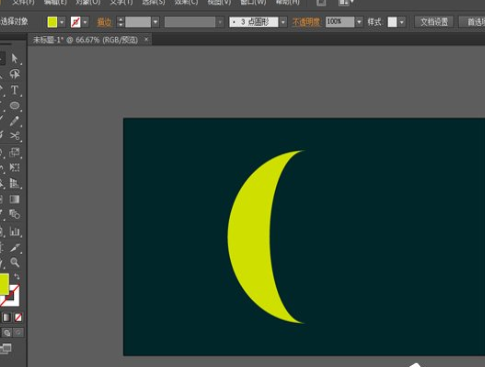This screenshot has height=372, width=485.
Task: Expand the fill color dropdown arrow
Action: [62, 22]
